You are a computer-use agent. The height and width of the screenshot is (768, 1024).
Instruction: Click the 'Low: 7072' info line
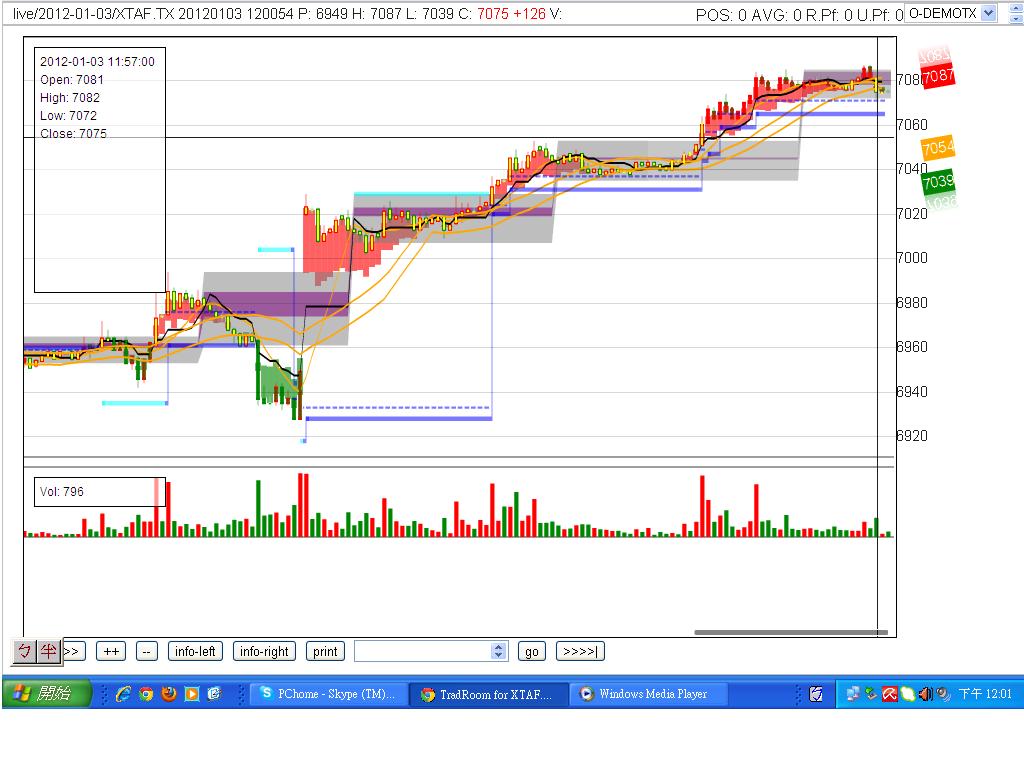(x=69, y=116)
